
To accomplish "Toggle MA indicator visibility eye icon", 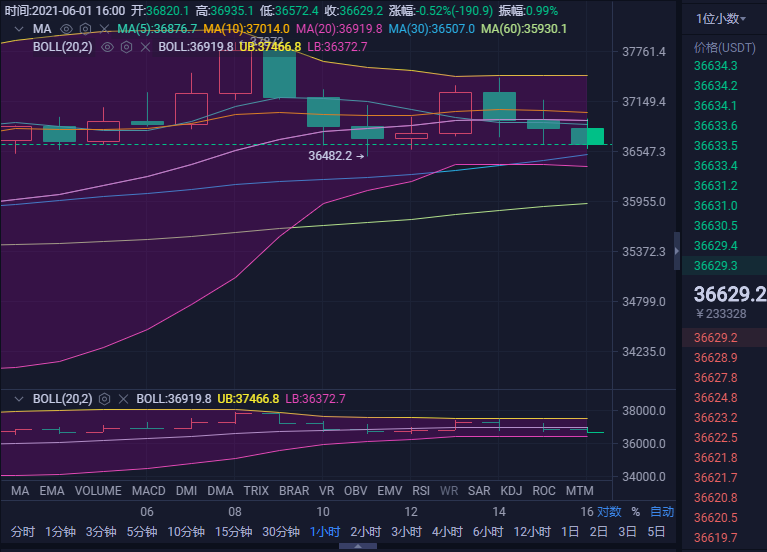I will pyautogui.click(x=66, y=29).
